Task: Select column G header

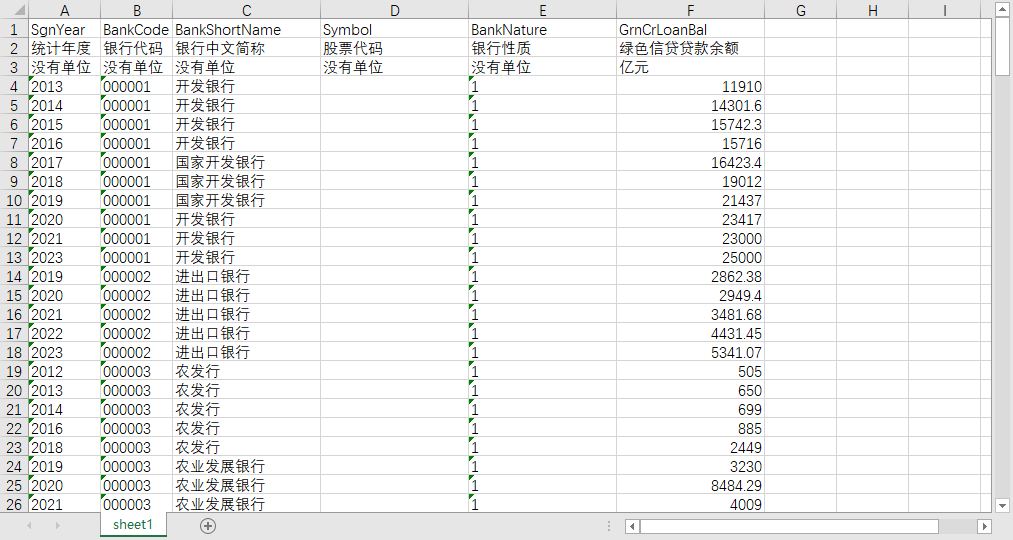Action: [x=800, y=10]
